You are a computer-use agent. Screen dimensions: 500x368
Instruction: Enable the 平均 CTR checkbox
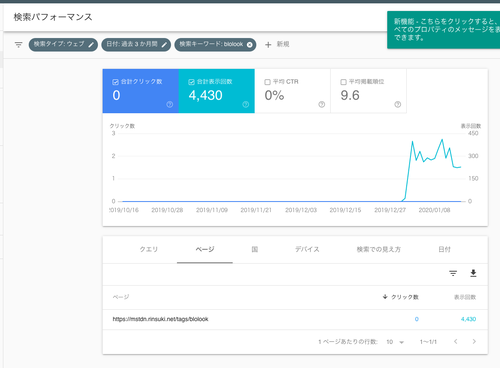[267, 82]
